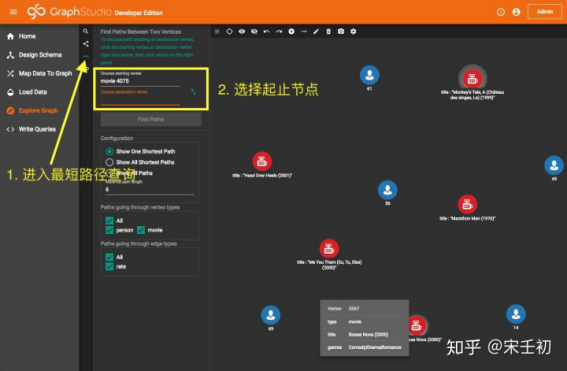Click the edit pencil icon
The width and height of the screenshot is (567, 371).
316,31
